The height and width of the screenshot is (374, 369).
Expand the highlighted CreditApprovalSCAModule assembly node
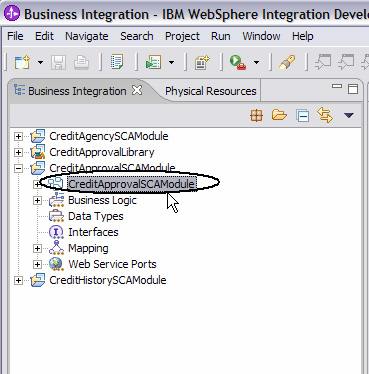point(37,184)
